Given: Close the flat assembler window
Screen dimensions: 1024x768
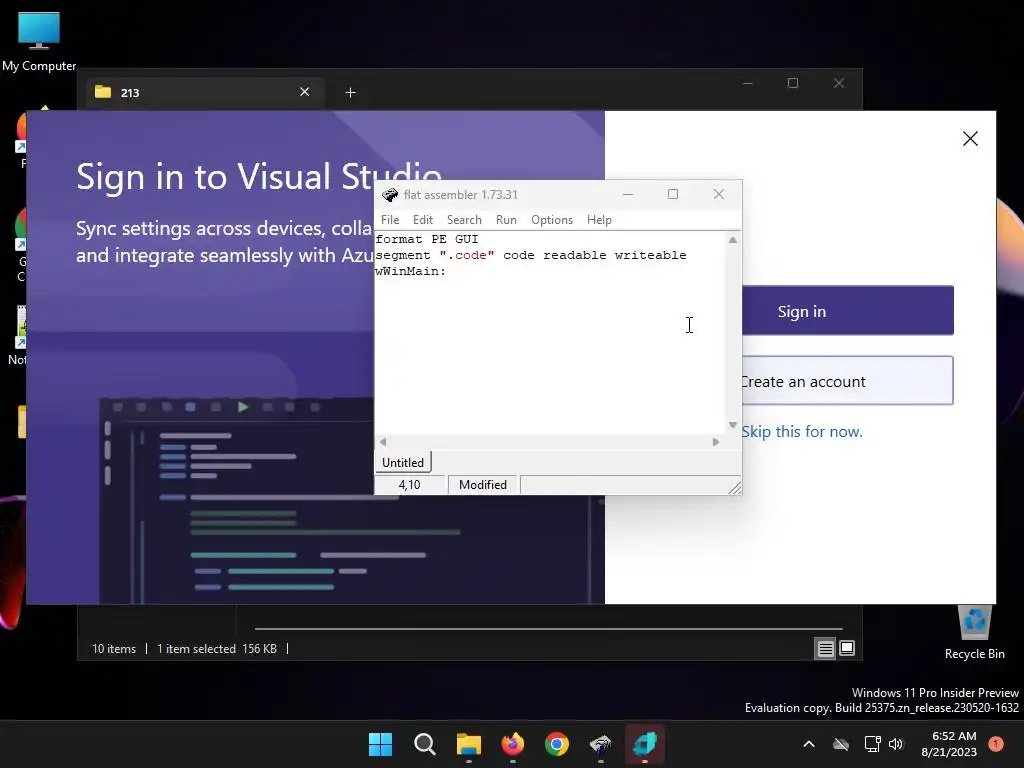Looking at the screenshot, I should pos(718,194).
